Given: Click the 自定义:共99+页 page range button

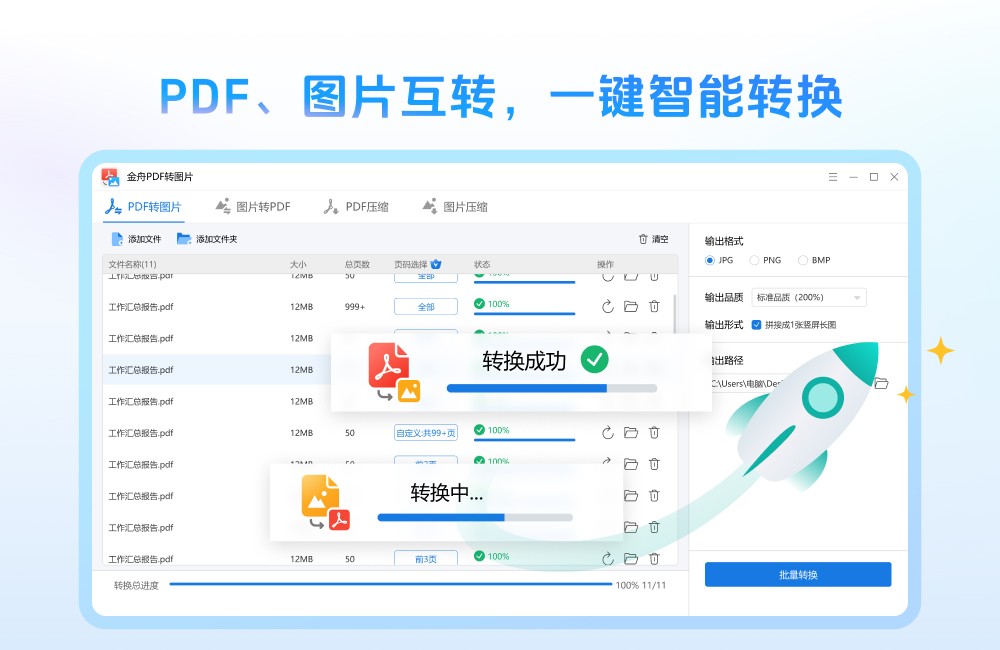Looking at the screenshot, I should (x=424, y=432).
